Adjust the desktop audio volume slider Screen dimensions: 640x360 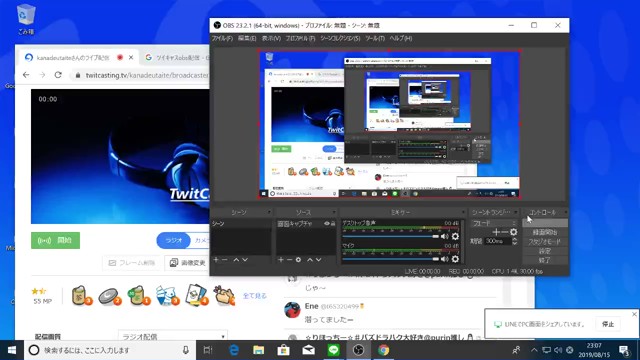(391, 236)
